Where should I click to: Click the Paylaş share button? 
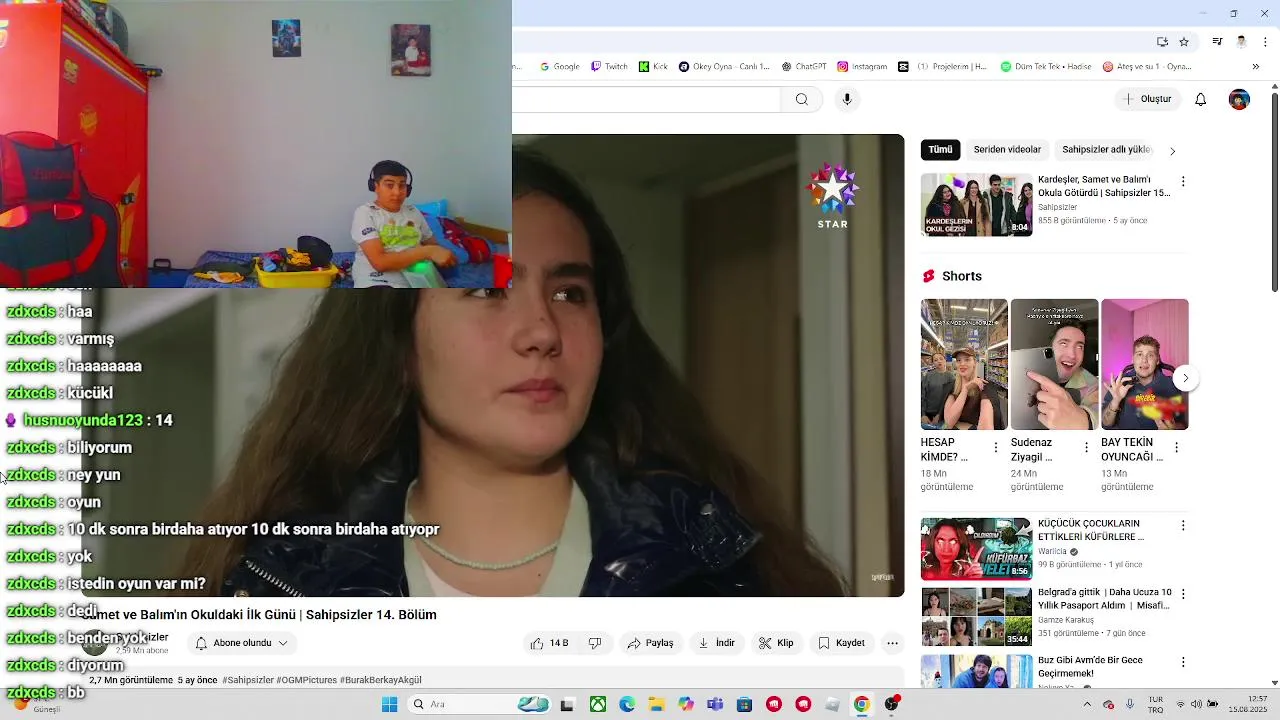[x=650, y=643]
